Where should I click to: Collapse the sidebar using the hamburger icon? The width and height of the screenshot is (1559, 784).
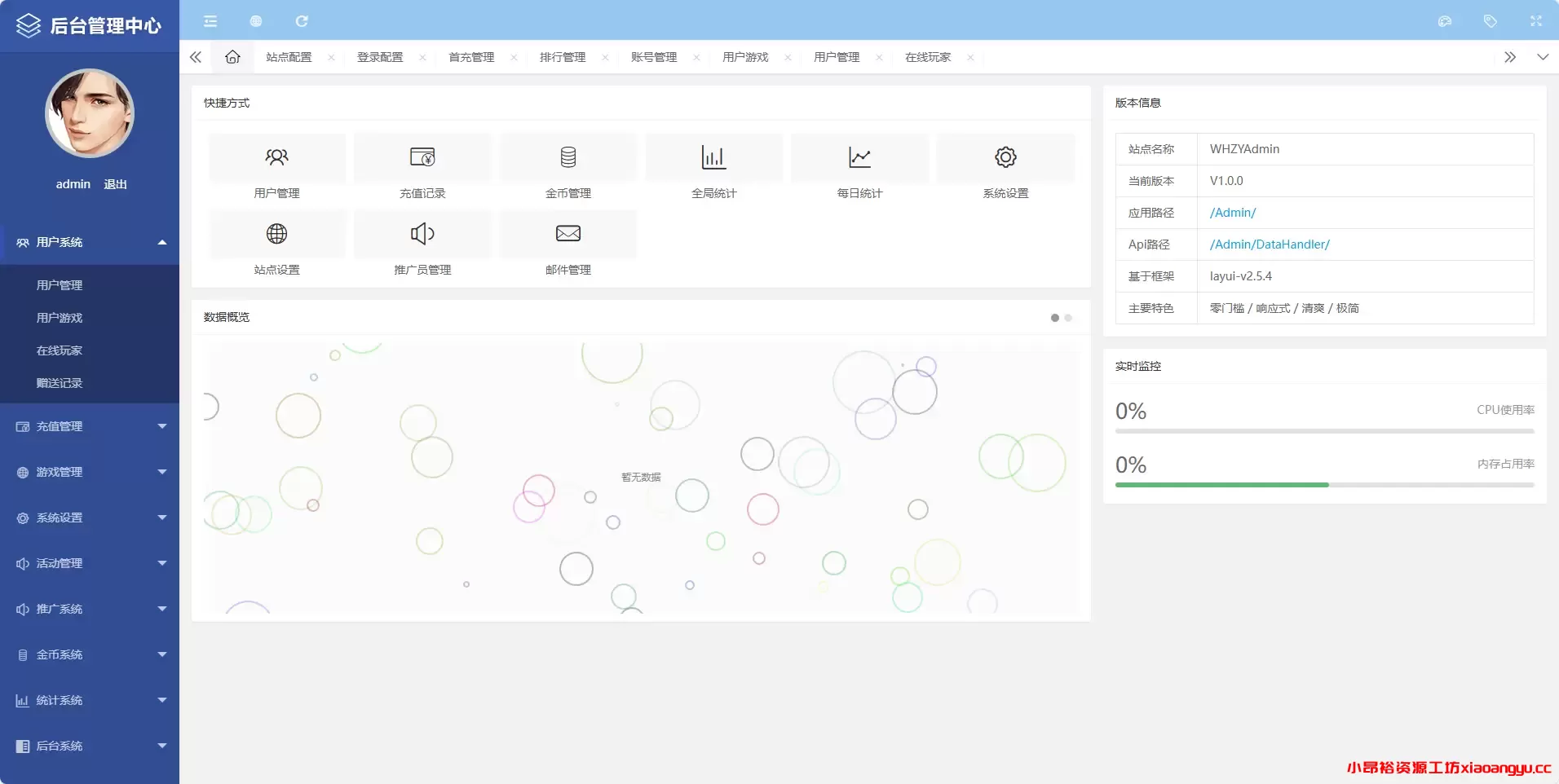coord(210,20)
